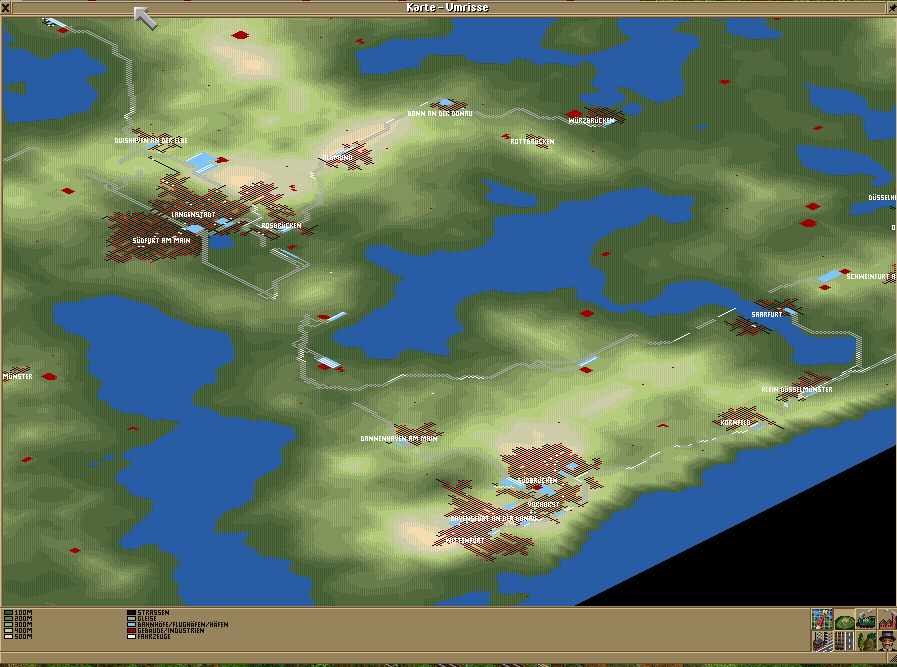Click the Gleise legend entry

click(142, 618)
